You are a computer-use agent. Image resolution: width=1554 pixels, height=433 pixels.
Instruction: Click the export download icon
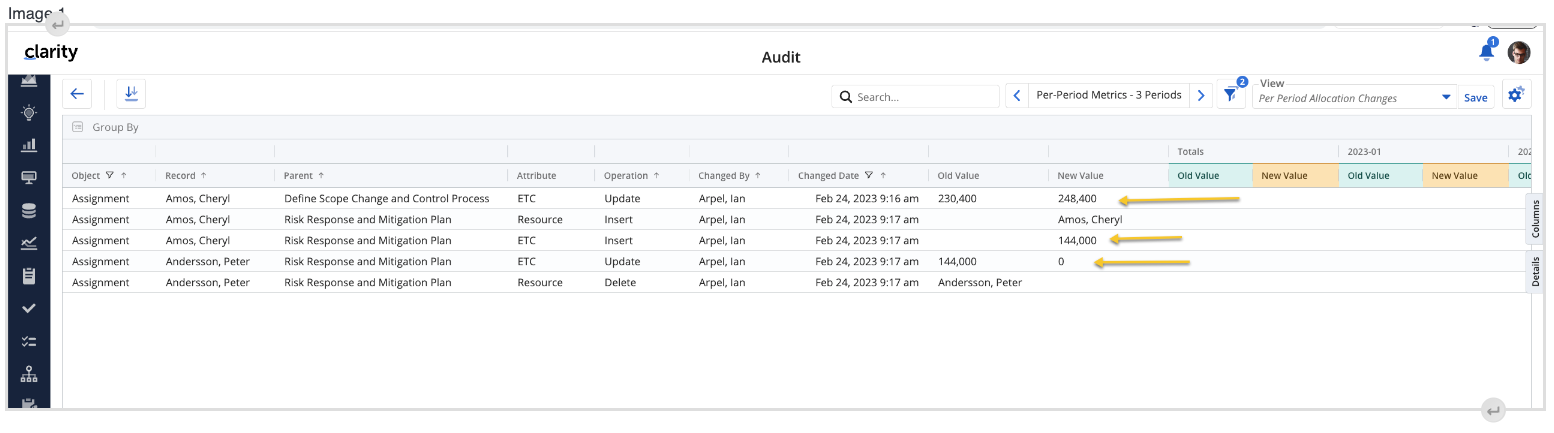coord(131,94)
